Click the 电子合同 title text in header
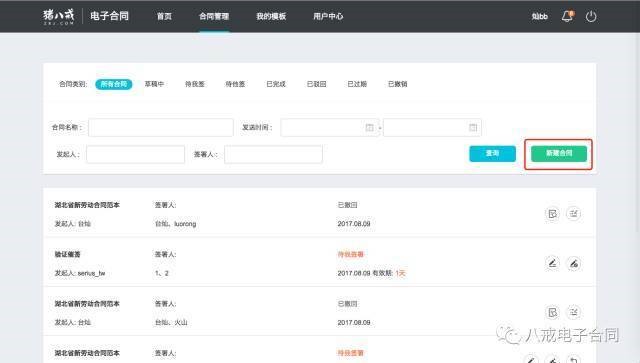This screenshot has height=363, width=640. (109, 16)
